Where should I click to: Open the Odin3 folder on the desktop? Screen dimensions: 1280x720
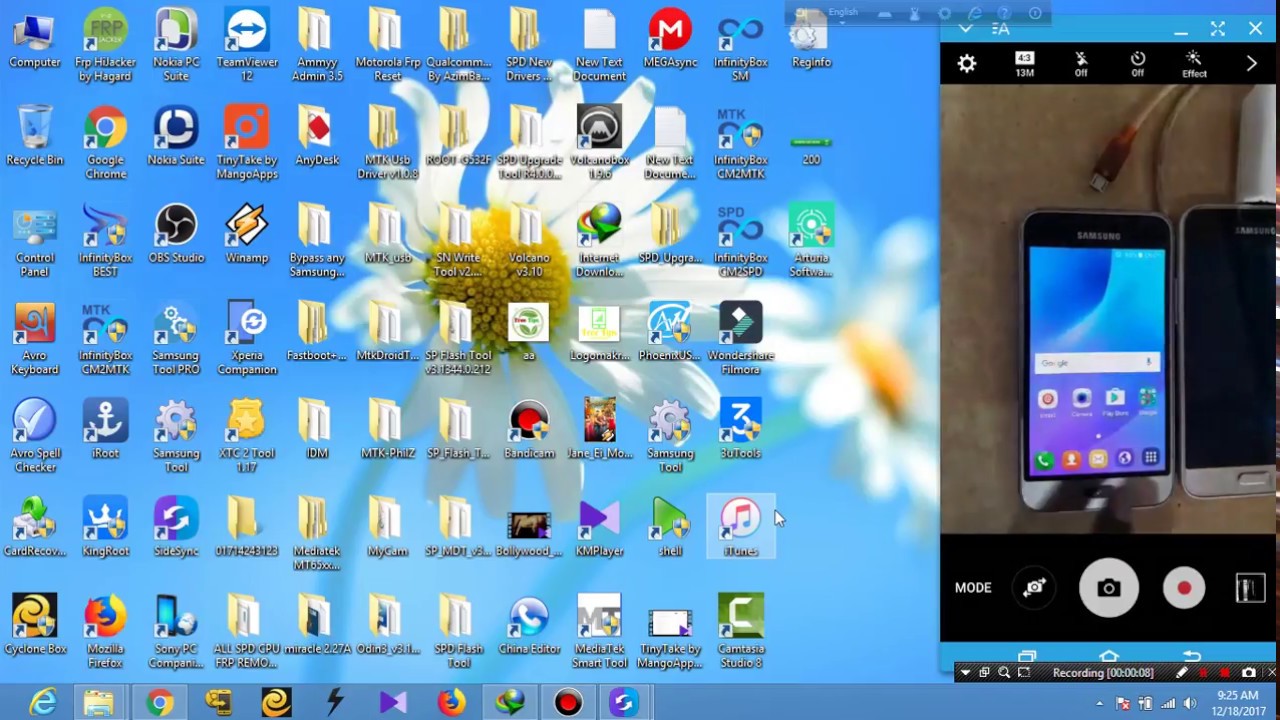click(387, 624)
